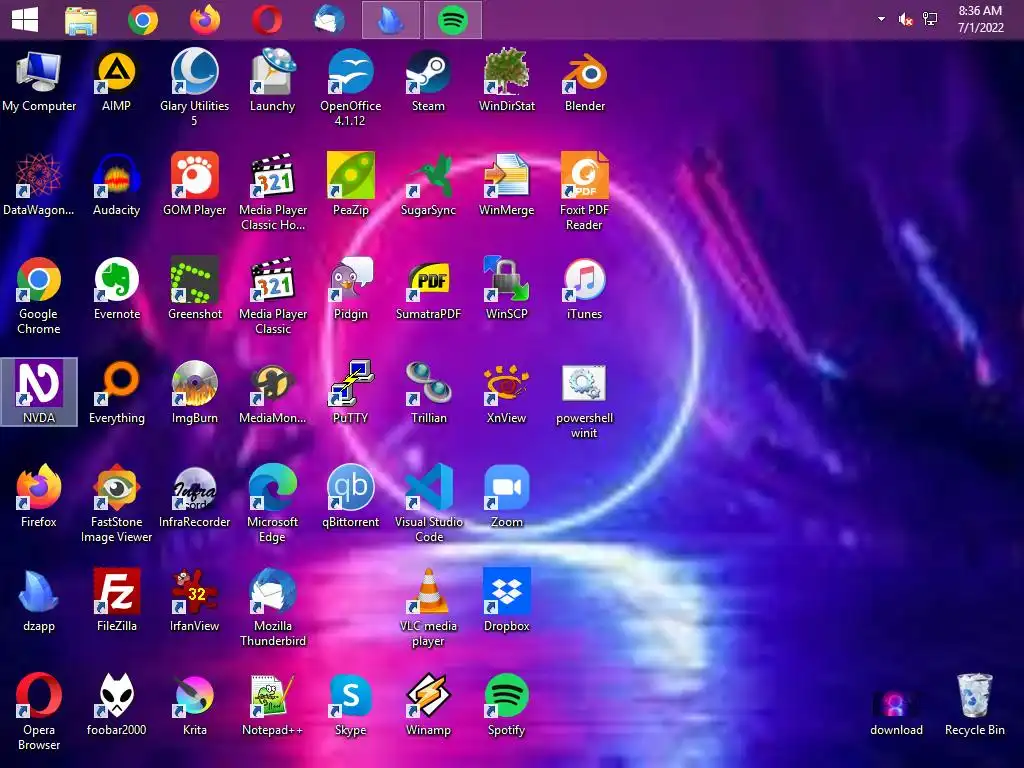Click the WinDirStat tree icon
The image size is (1024, 768).
coord(506,72)
